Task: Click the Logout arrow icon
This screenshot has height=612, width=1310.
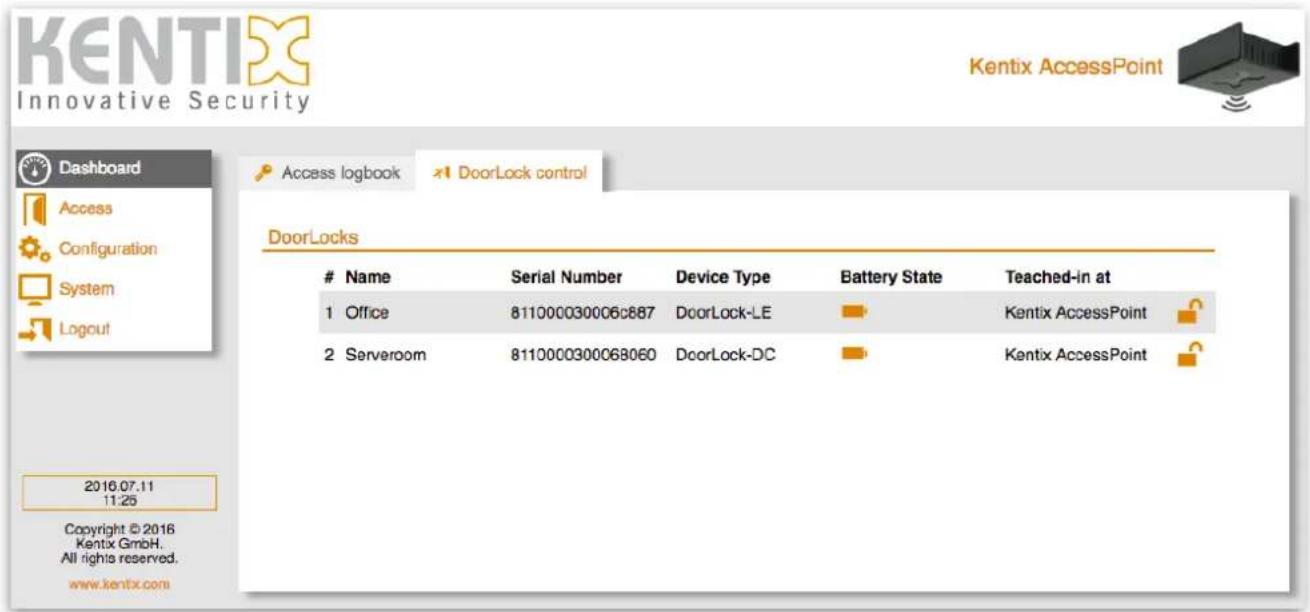Action: (35, 329)
